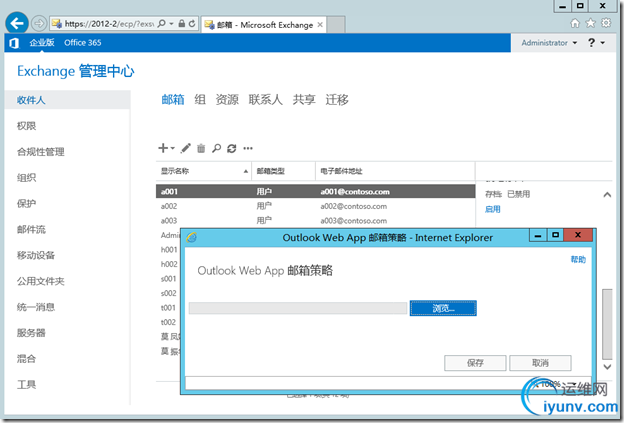Click the 电子邮件地址 column header
624x423 pixels.
(x=395, y=171)
